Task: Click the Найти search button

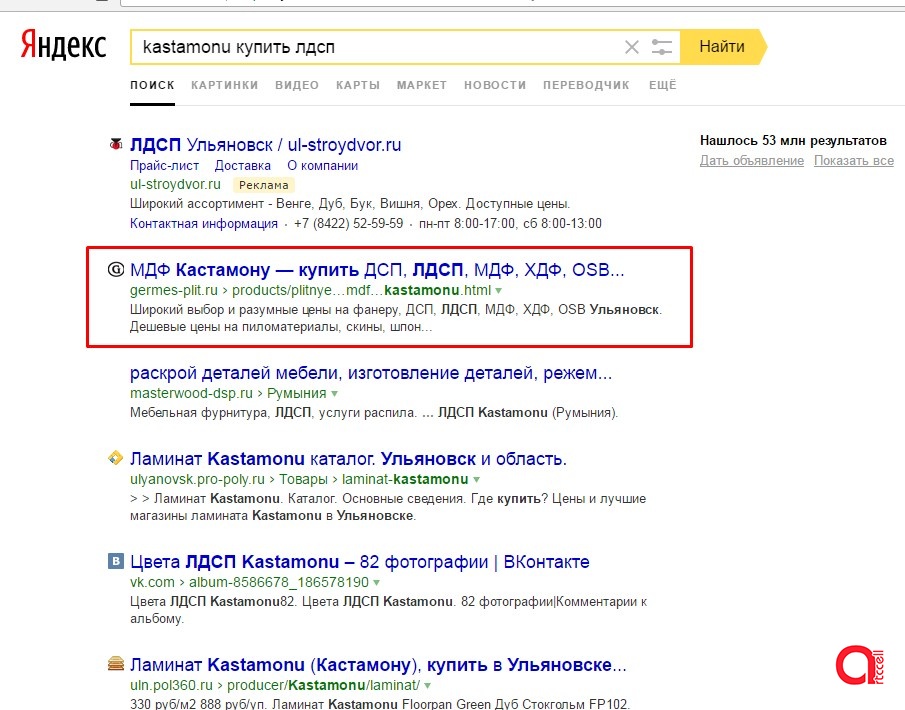Action: pyautogui.click(x=723, y=47)
